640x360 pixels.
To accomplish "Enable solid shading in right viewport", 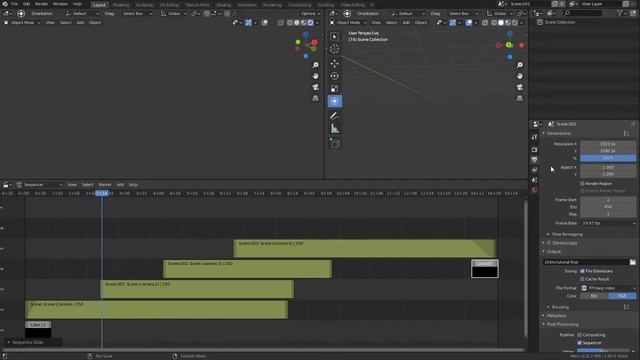I will pos(501,23).
